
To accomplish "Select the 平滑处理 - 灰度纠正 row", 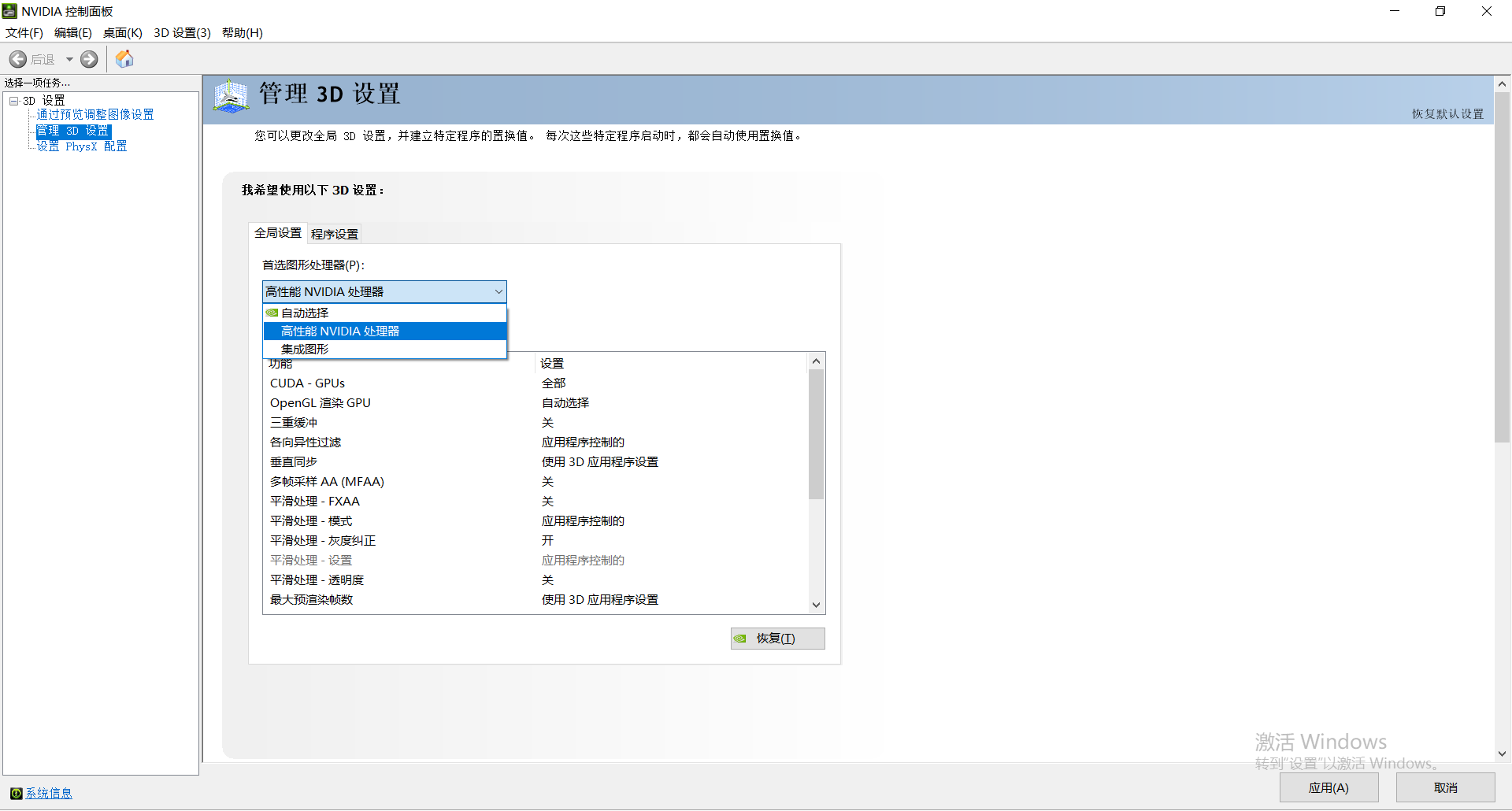I will (x=535, y=541).
